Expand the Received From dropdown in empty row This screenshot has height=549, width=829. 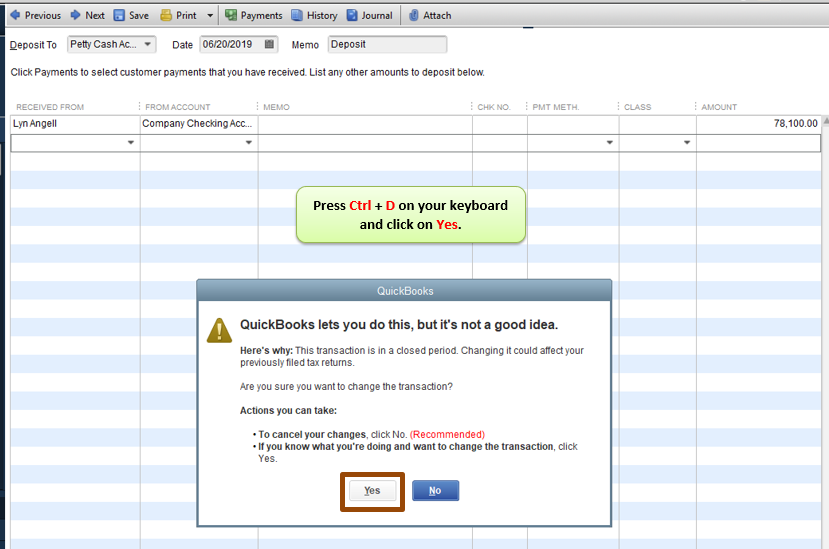pyautogui.click(x=131, y=143)
